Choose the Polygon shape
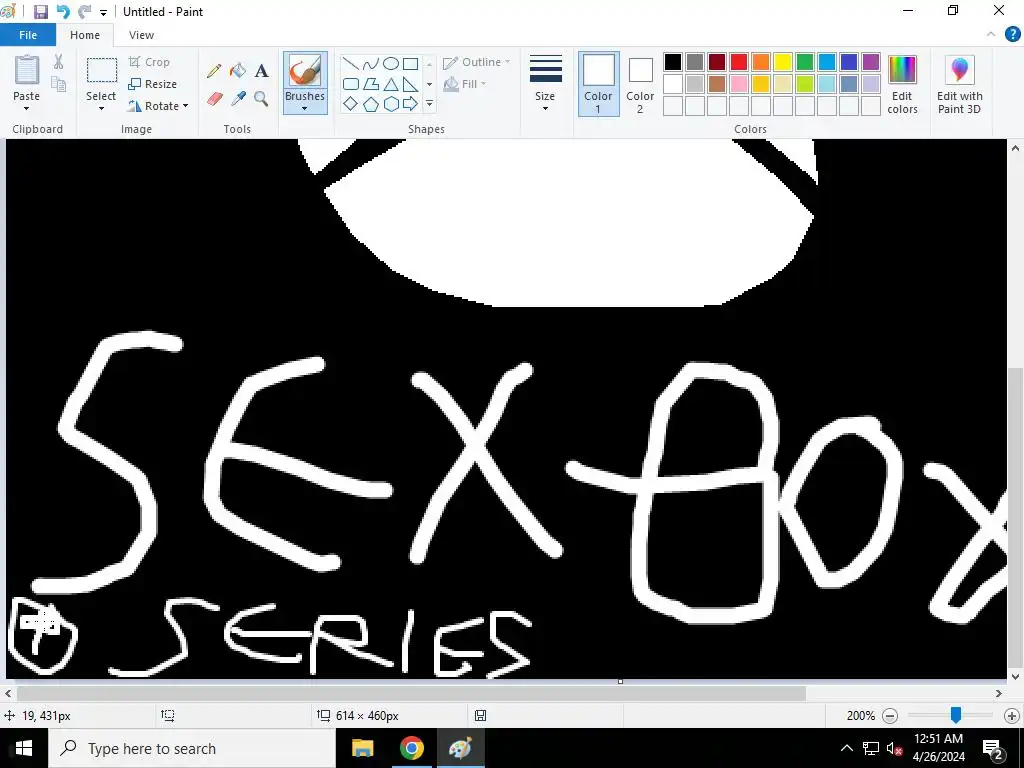 (x=370, y=84)
